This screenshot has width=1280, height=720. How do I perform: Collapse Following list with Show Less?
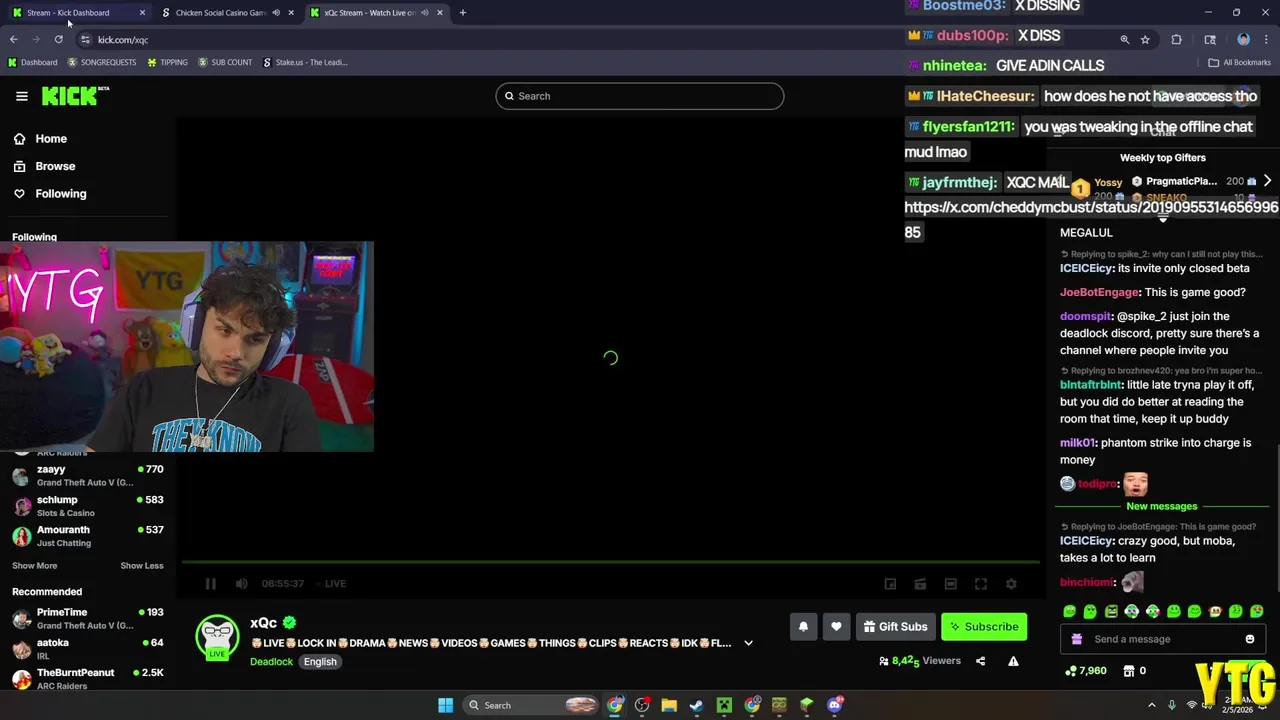(x=142, y=566)
